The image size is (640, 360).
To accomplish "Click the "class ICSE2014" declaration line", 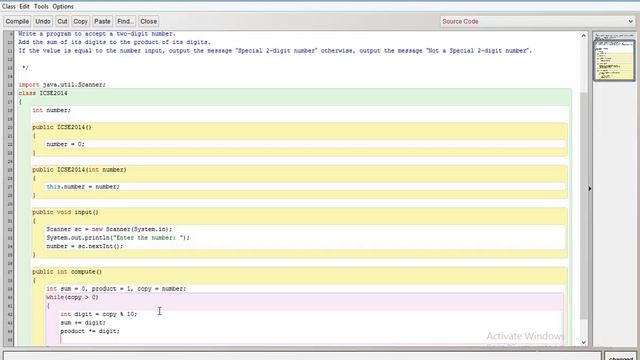I will point(43,93).
